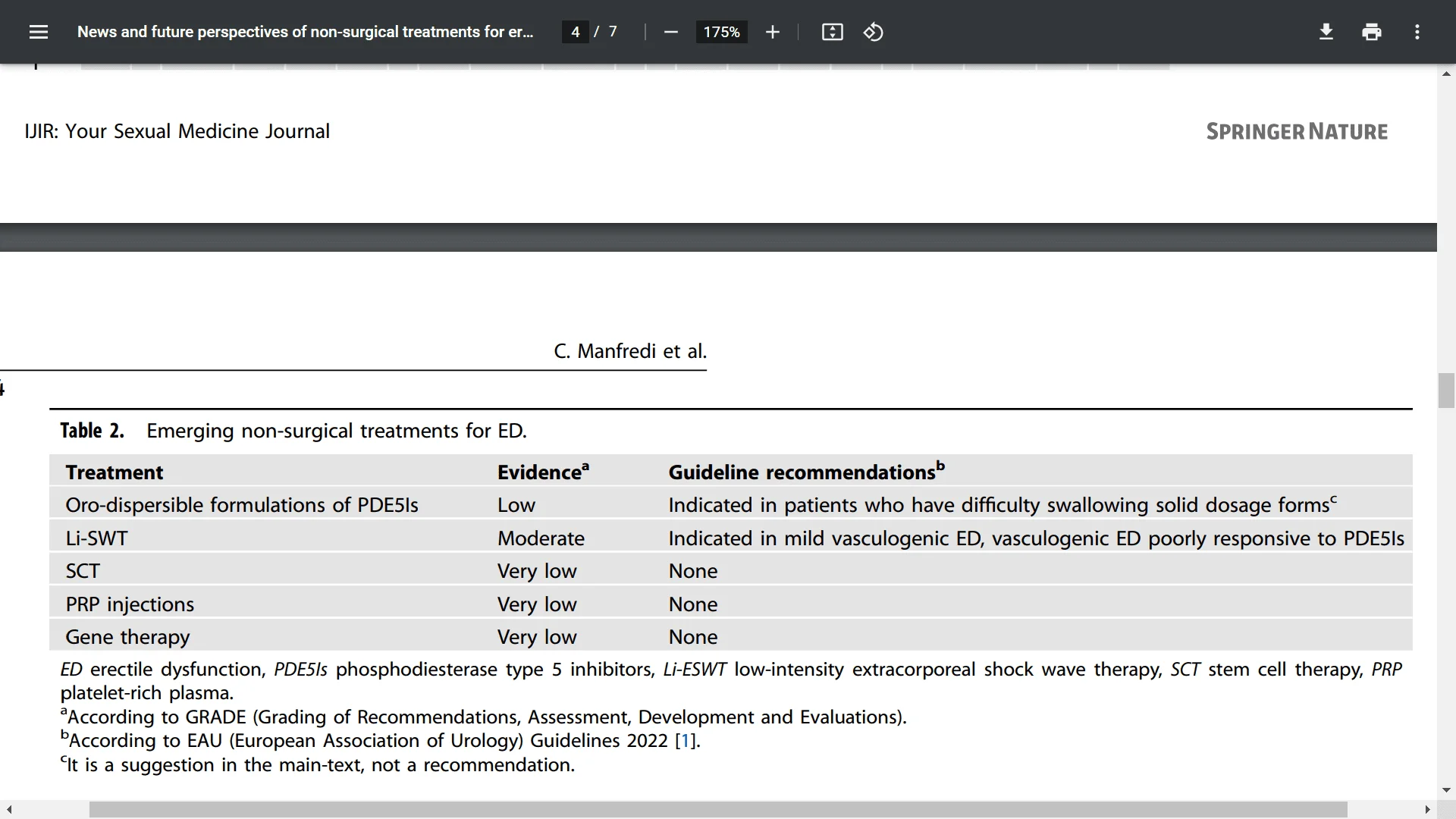The image size is (1456, 819).
Task: Click the vertical scrollbar thumb
Action: click(1446, 391)
